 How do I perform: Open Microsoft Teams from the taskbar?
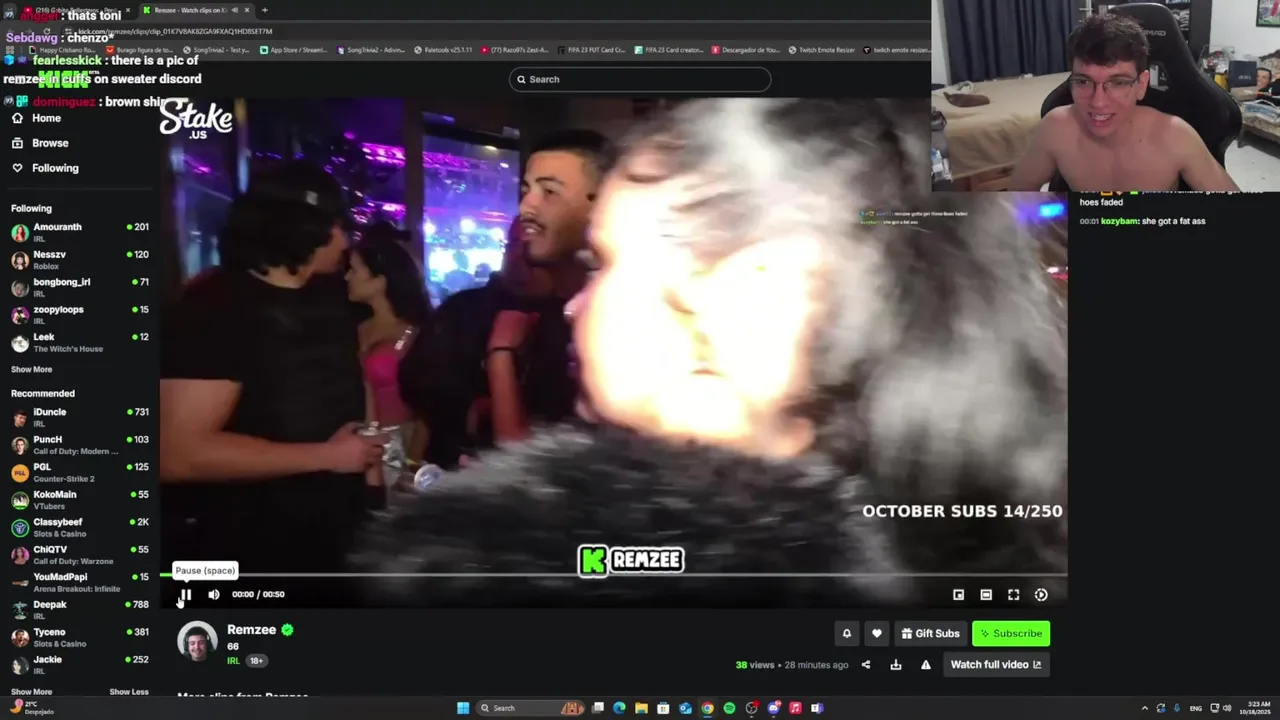tap(817, 708)
